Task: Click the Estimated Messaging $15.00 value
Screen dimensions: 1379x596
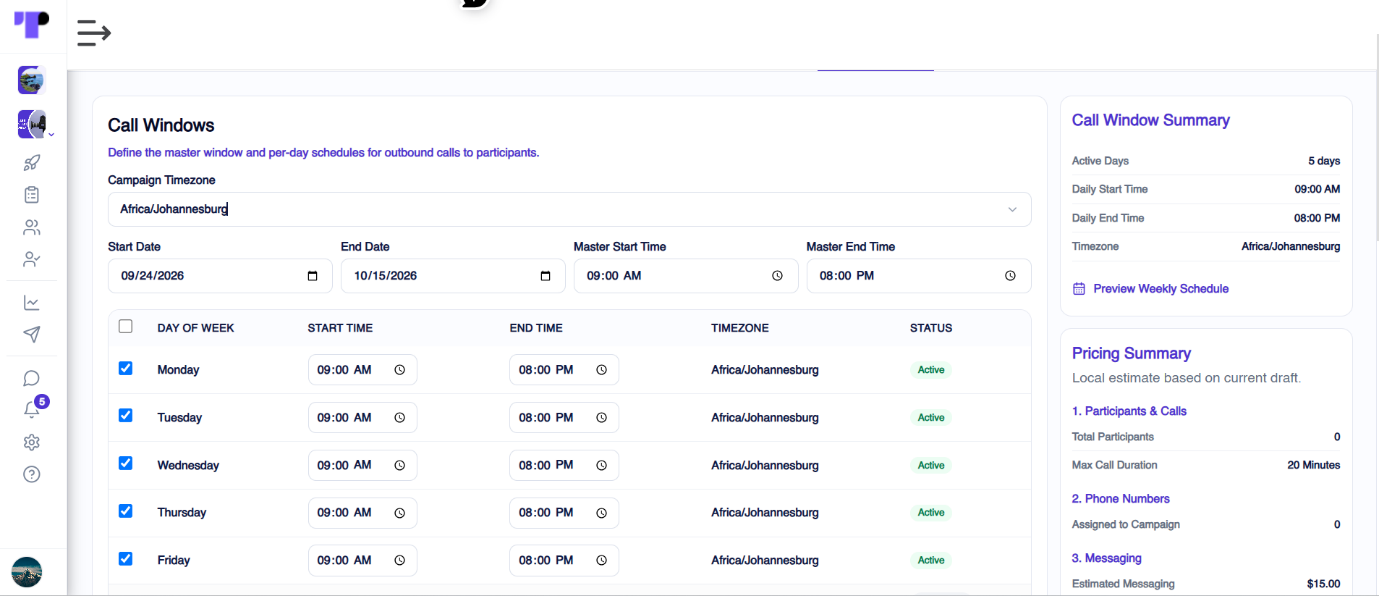Action: pyautogui.click(x=1323, y=584)
